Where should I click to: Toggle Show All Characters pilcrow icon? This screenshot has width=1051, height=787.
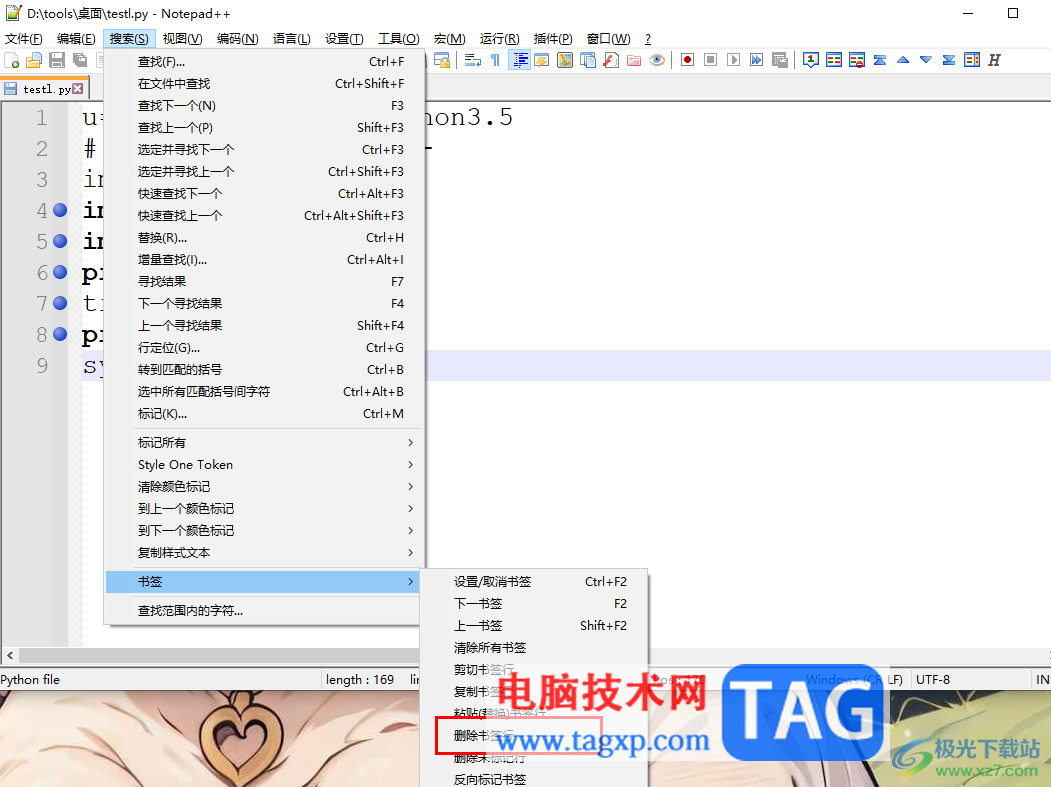tap(495, 60)
